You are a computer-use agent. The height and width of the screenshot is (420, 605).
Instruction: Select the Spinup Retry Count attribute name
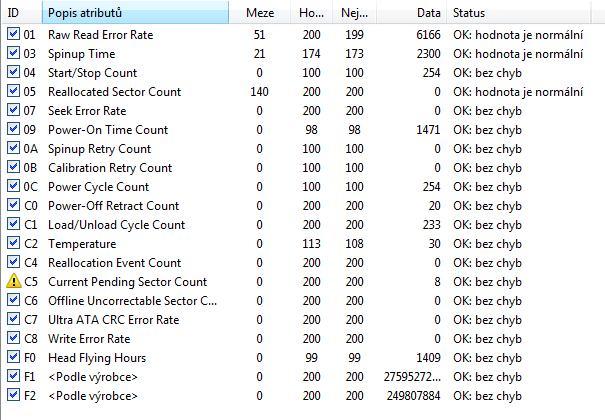[99, 149]
